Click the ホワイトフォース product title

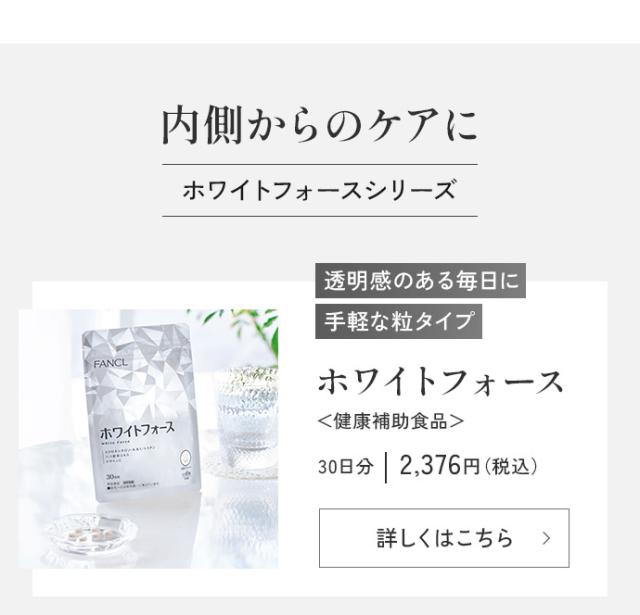click(x=441, y=383)
